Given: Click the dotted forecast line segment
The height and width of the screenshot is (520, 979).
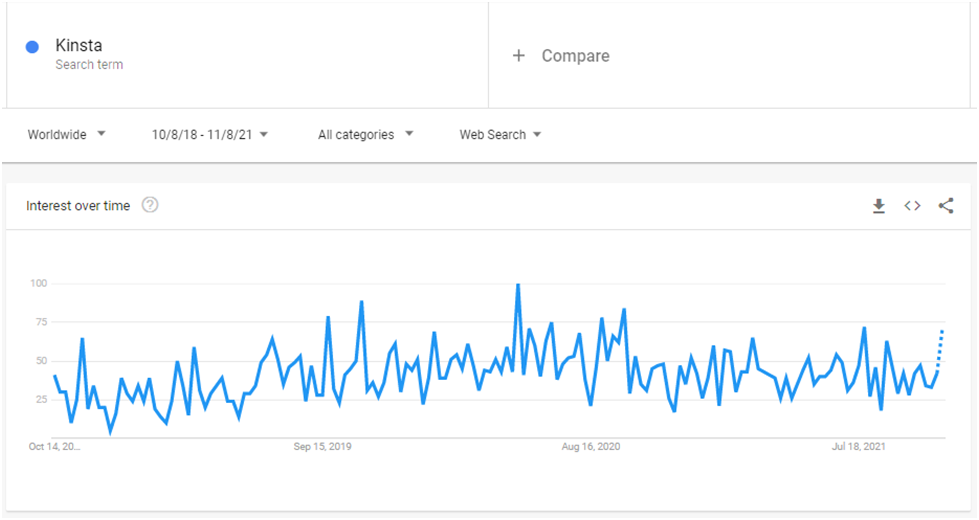Looking at the screenshot, I should coord(940,350).
